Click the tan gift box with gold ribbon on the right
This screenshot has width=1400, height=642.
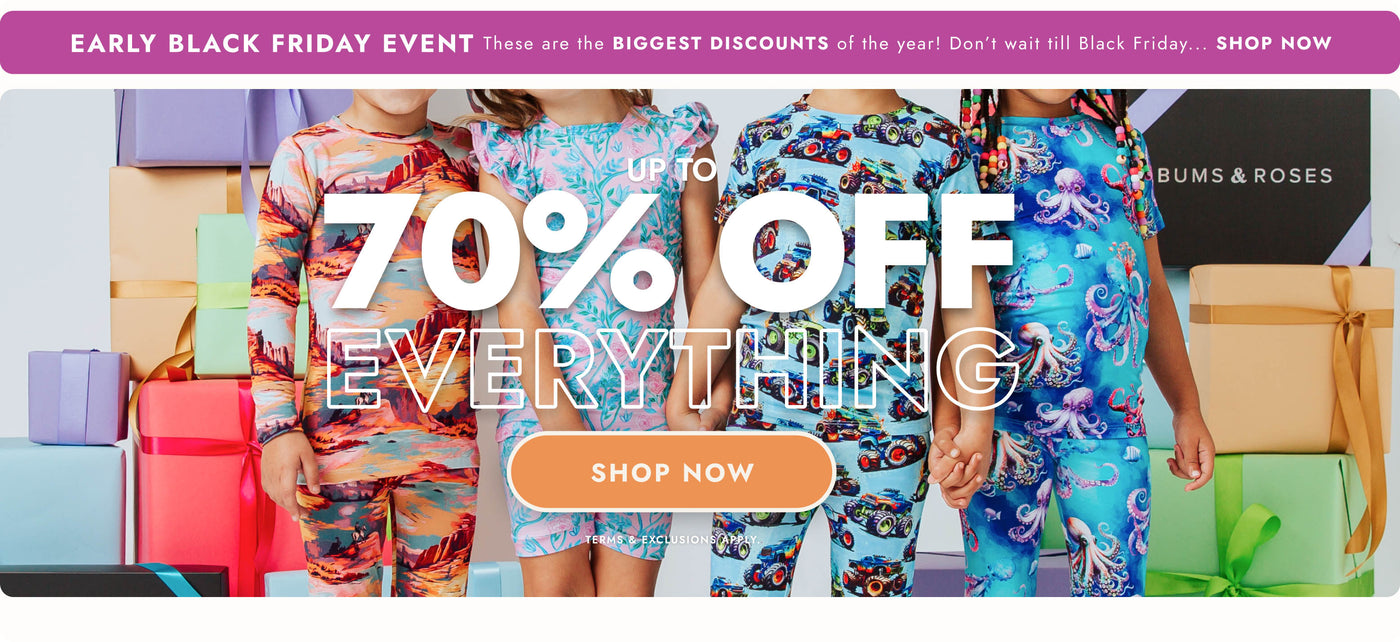coord(1290,355)
